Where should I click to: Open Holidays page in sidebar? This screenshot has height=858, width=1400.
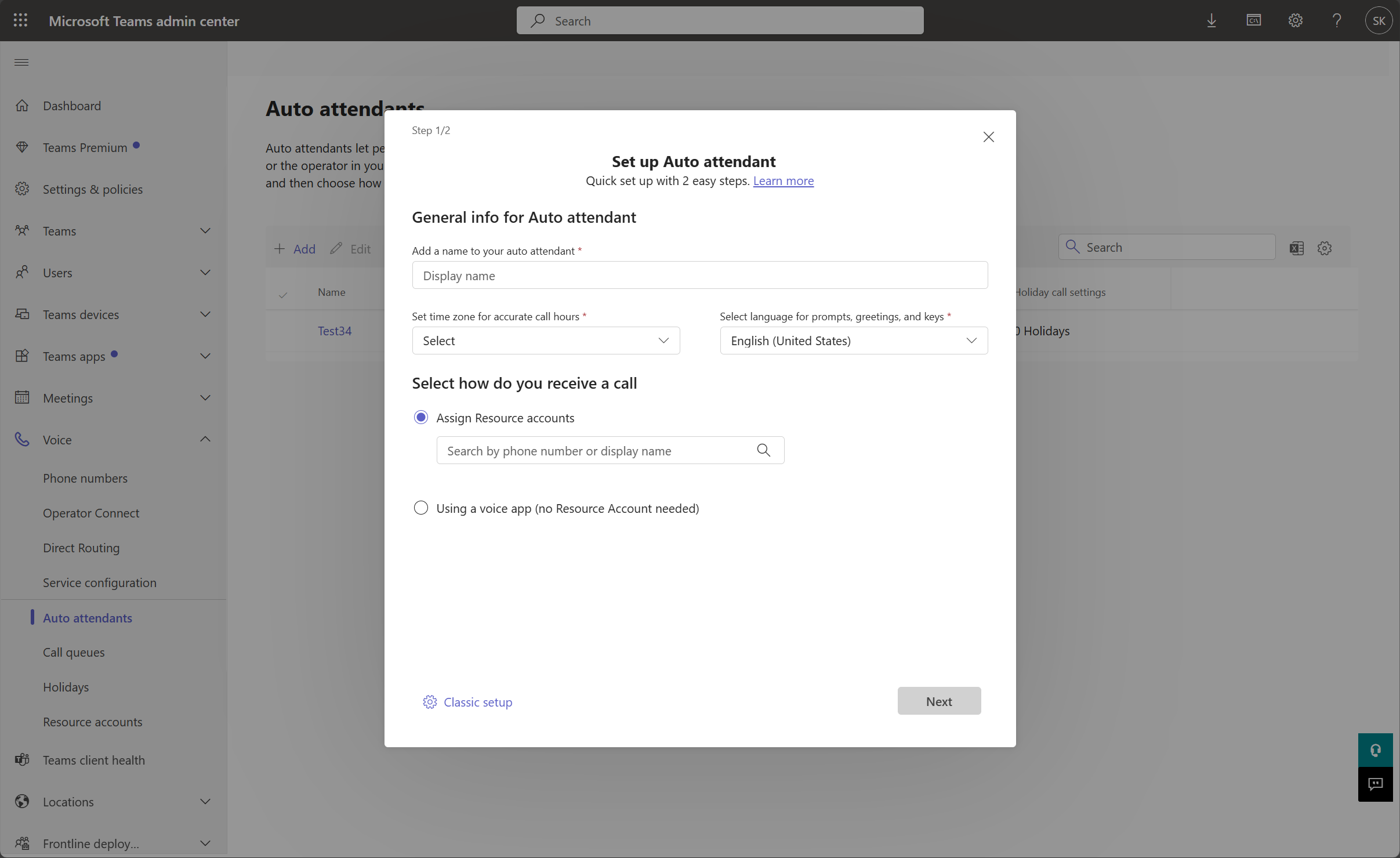[x=66, y=687]
